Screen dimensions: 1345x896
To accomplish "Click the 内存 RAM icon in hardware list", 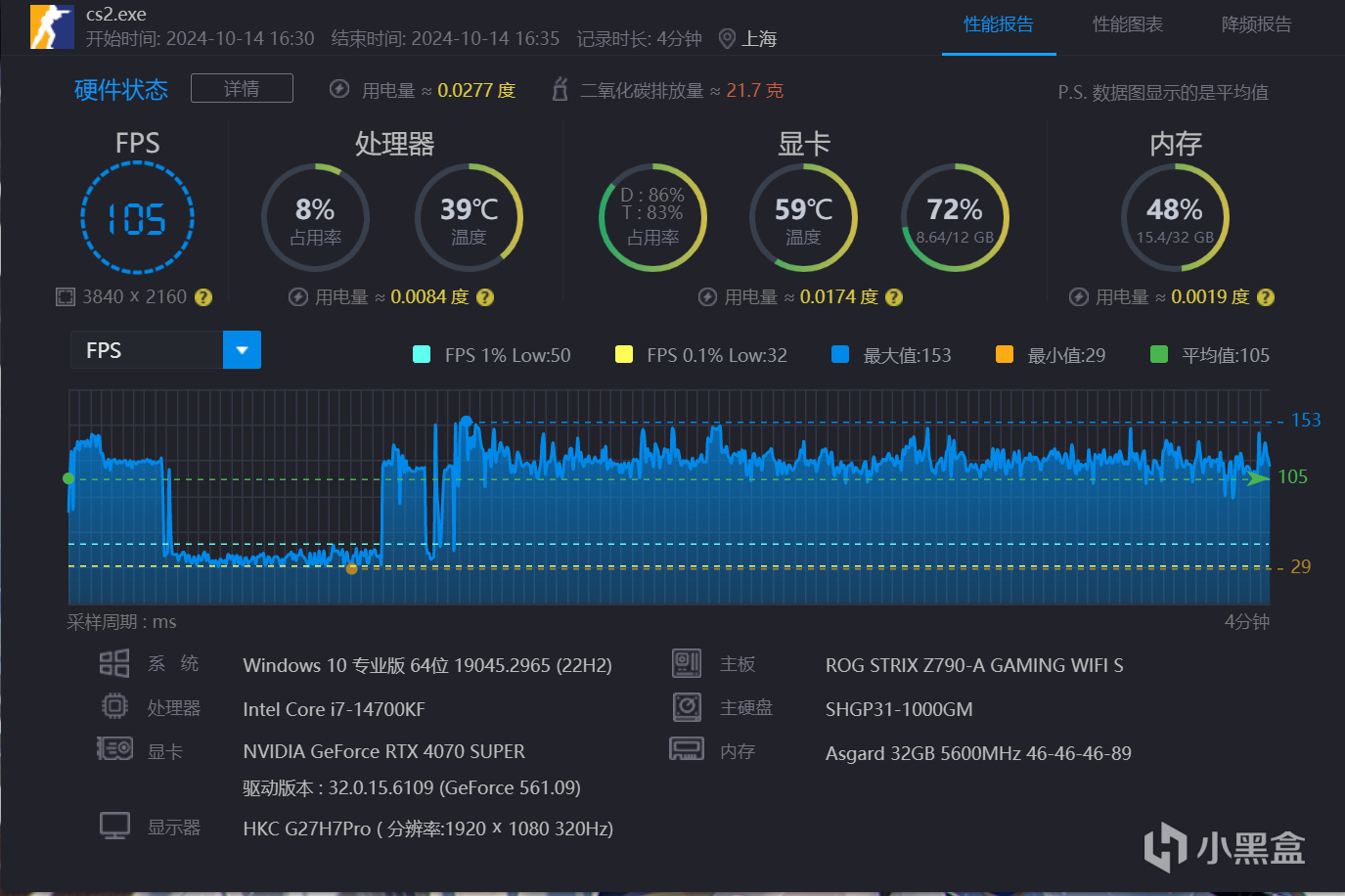I will [687, 749].
